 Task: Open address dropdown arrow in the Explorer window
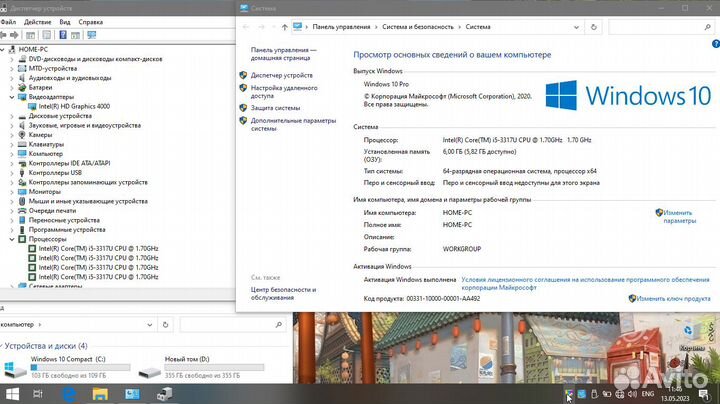pos(150,325)
